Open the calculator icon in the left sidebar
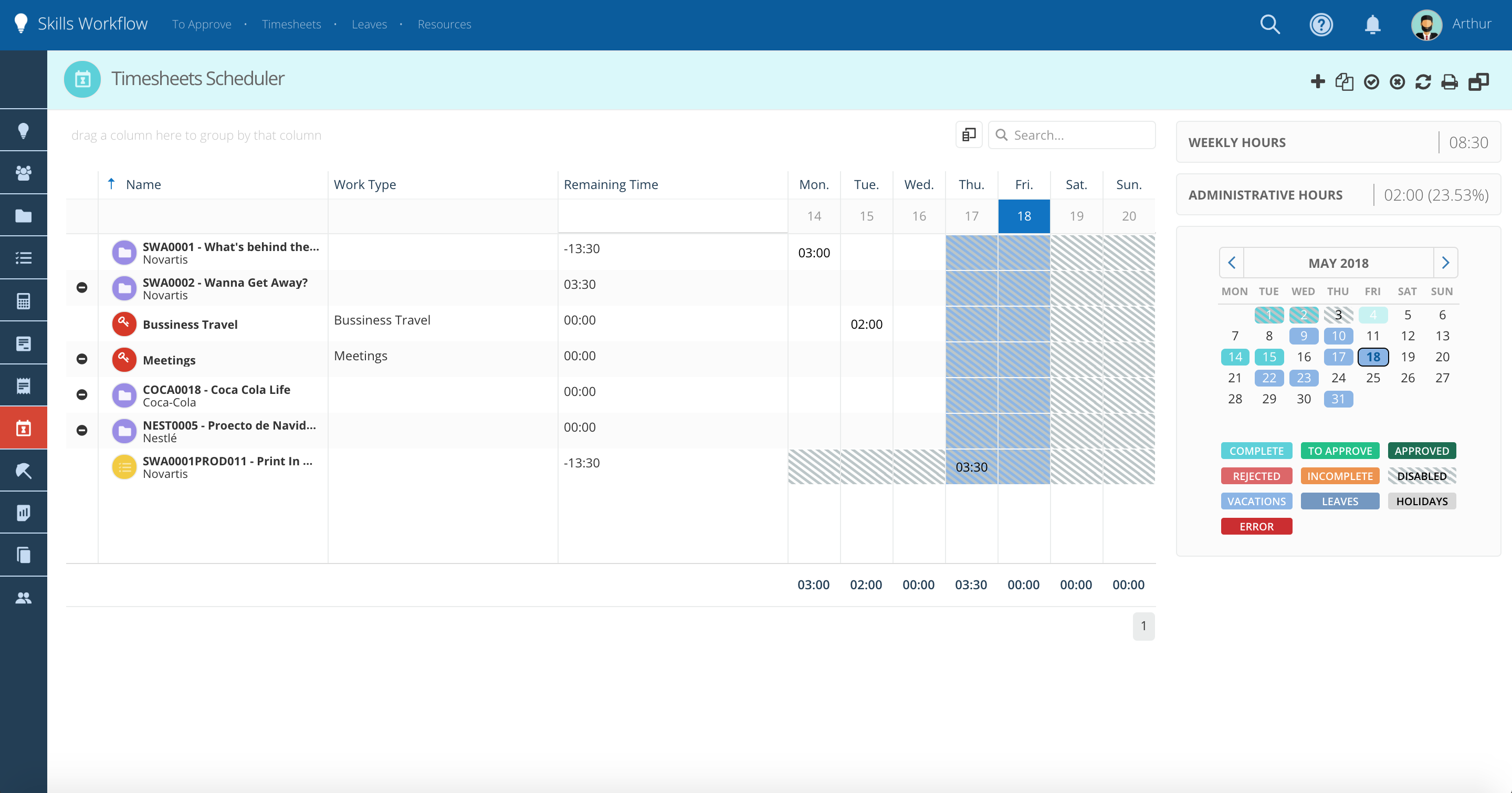Viewport: 1512px width, 793px height. pyautogui.click(x=24, y=301)
